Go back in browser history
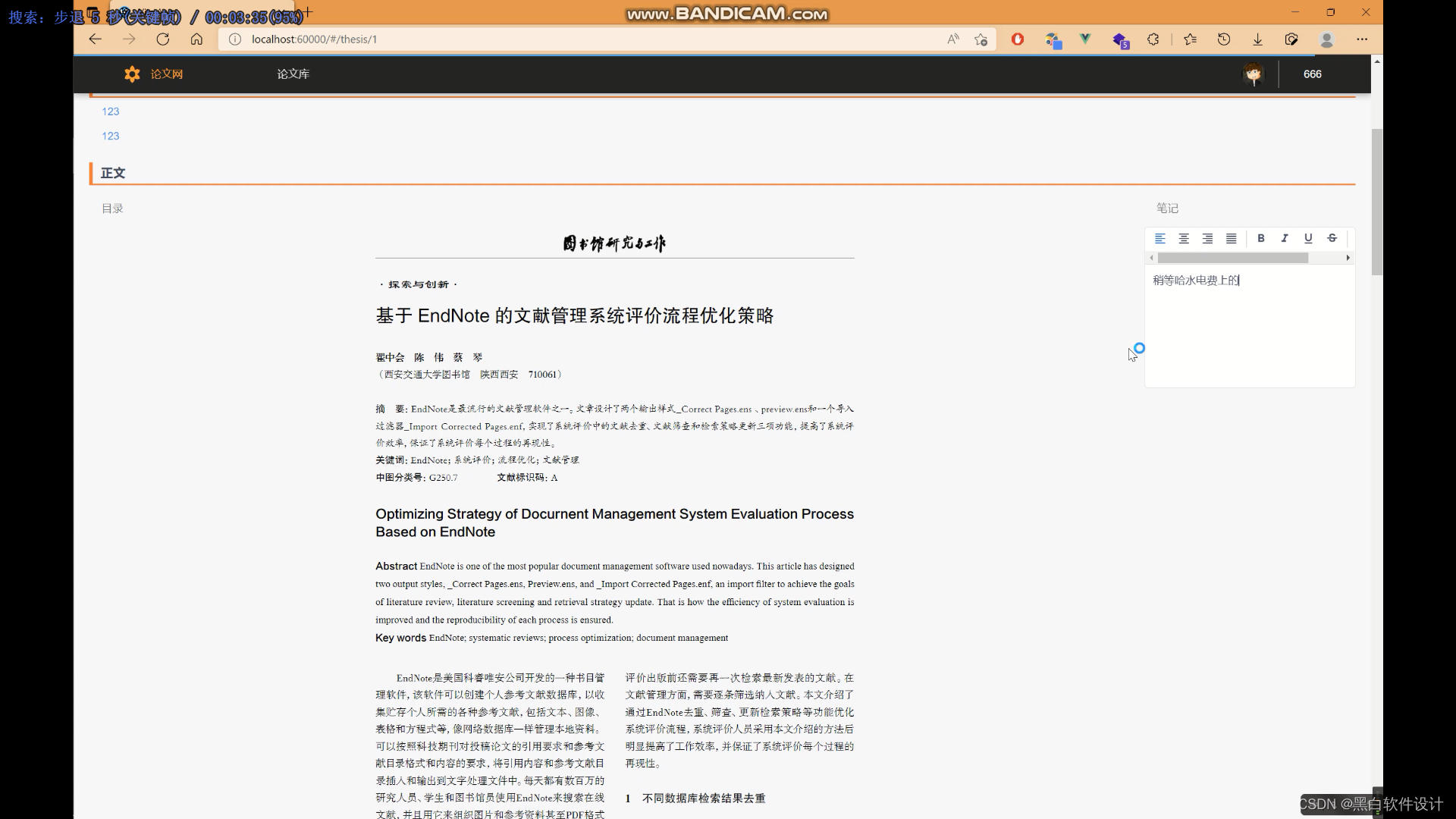 click(95, 39)
